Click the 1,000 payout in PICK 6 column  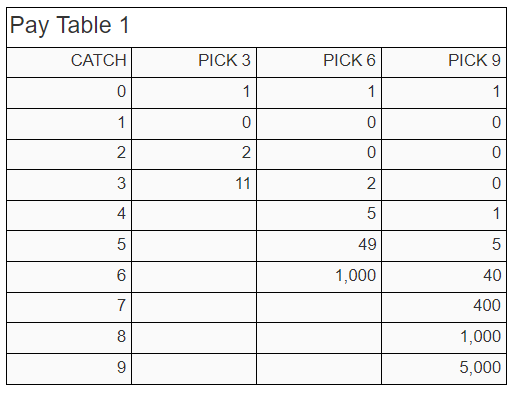click(355, 275)
